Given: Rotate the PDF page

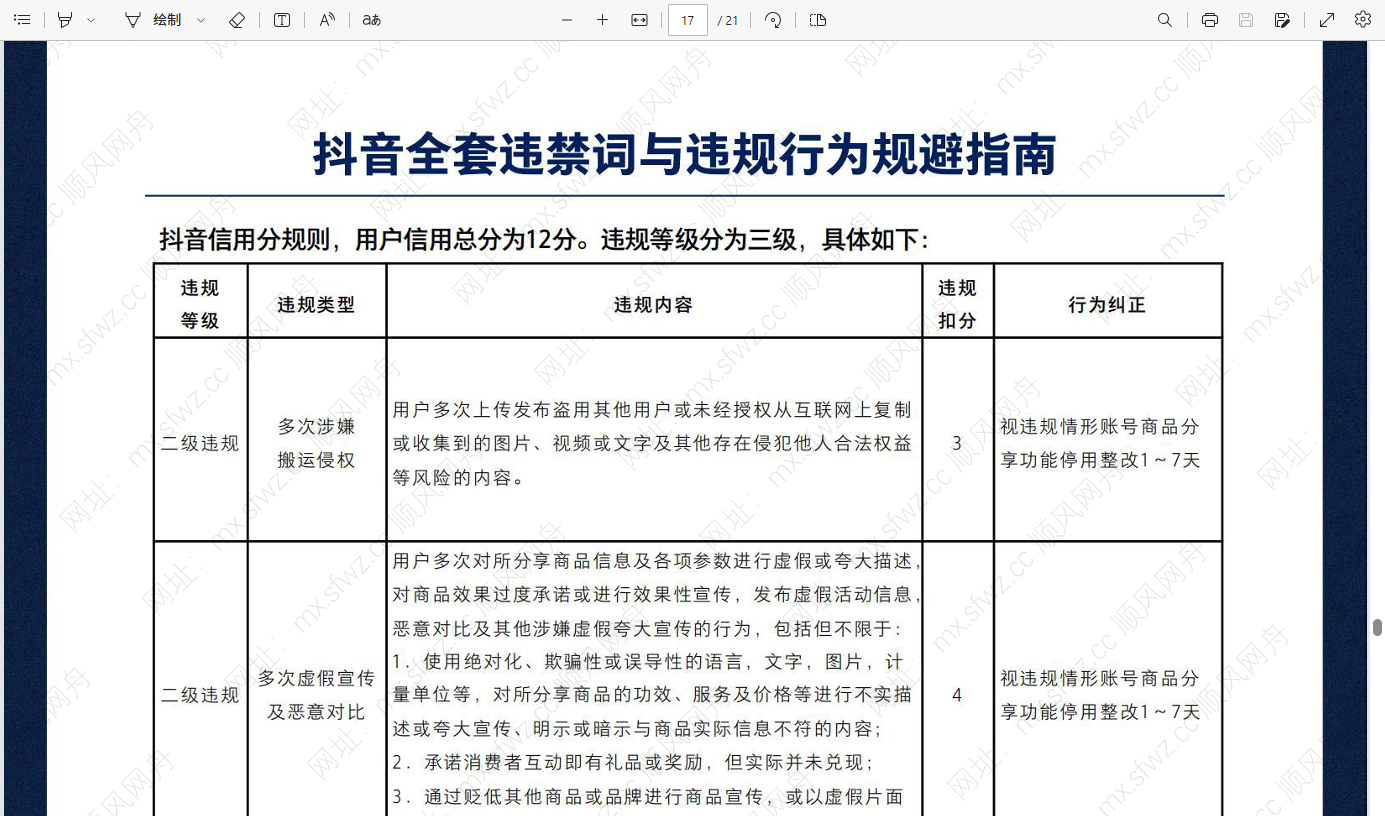Looking at the screenshot, I should 772,19.
